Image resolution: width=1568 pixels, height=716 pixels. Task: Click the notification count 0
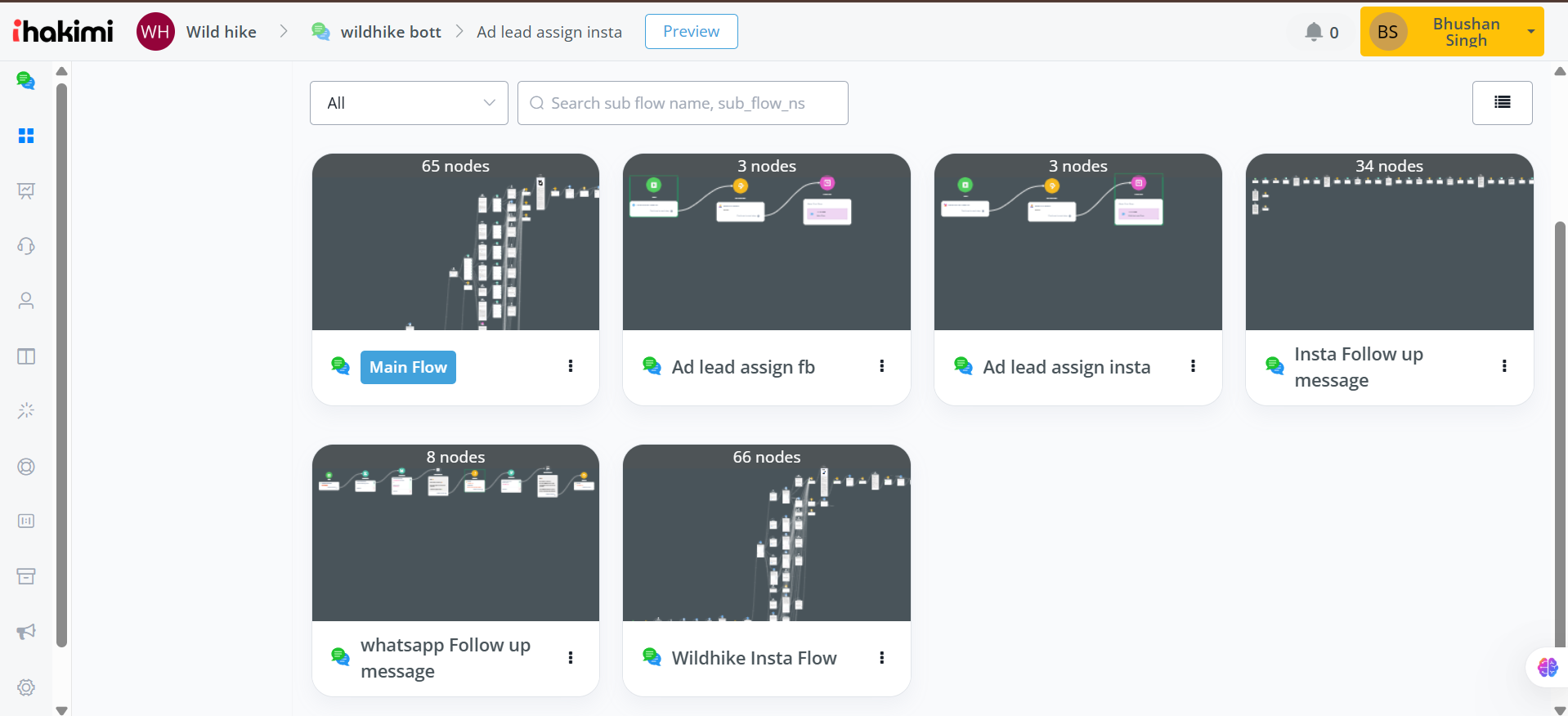coord(1334,33)
